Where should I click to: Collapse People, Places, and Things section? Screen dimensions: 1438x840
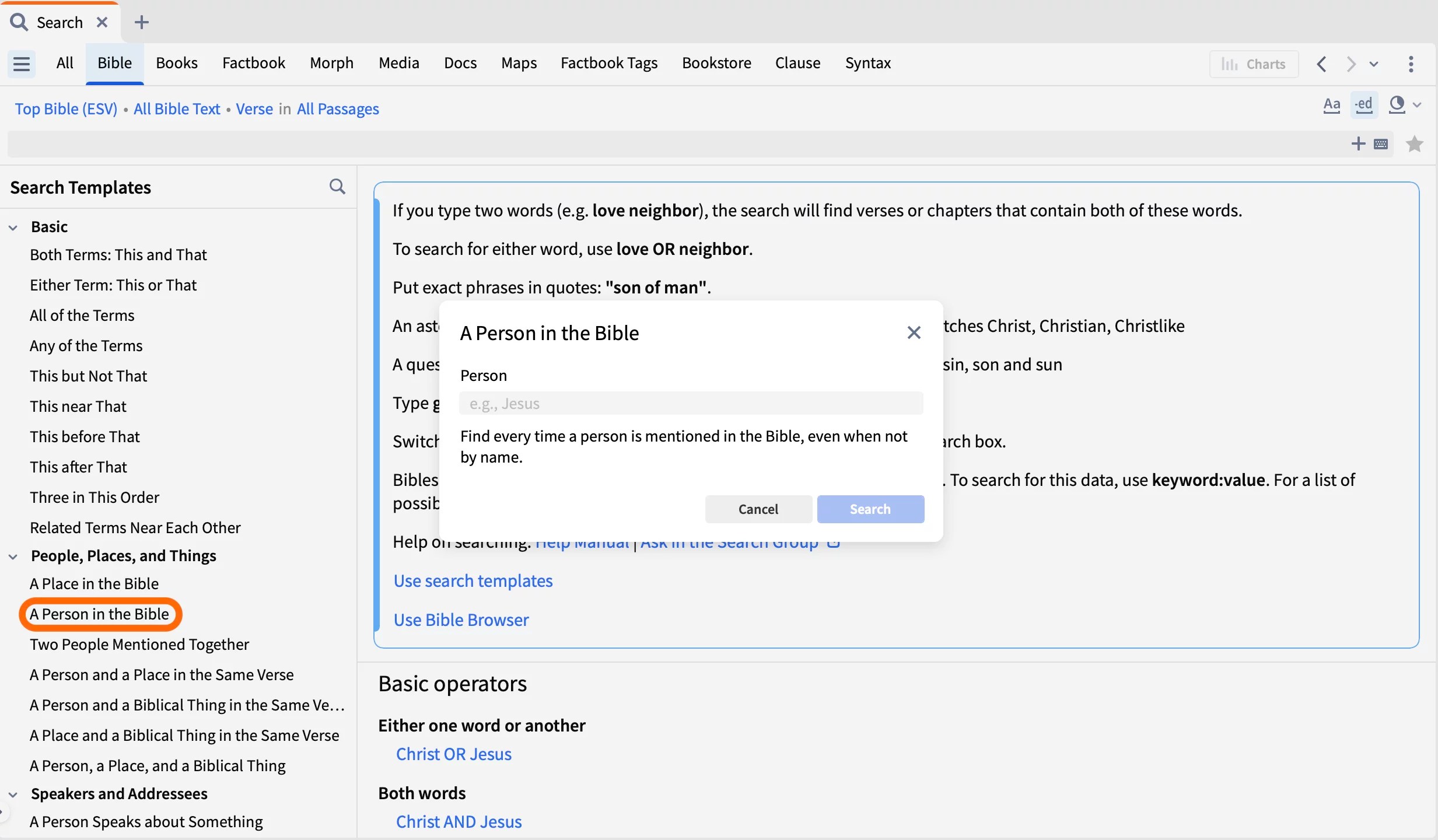[x=13, y=556]
